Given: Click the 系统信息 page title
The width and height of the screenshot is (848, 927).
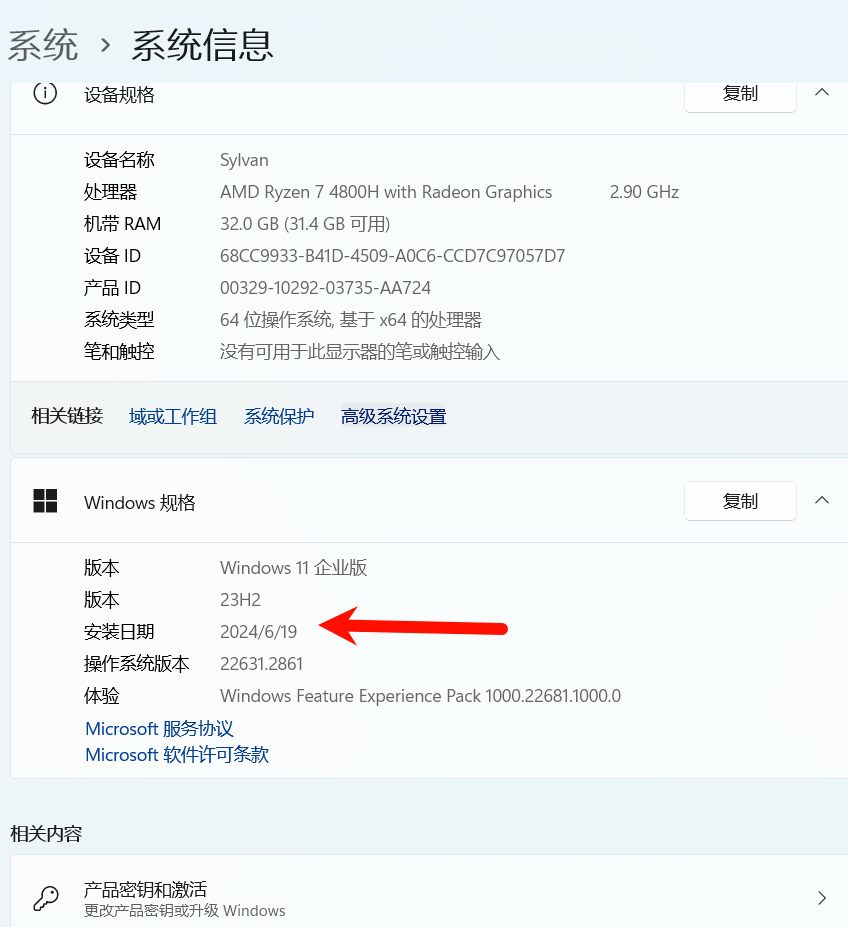Looking at the screenshot, I should pos(202,46).
